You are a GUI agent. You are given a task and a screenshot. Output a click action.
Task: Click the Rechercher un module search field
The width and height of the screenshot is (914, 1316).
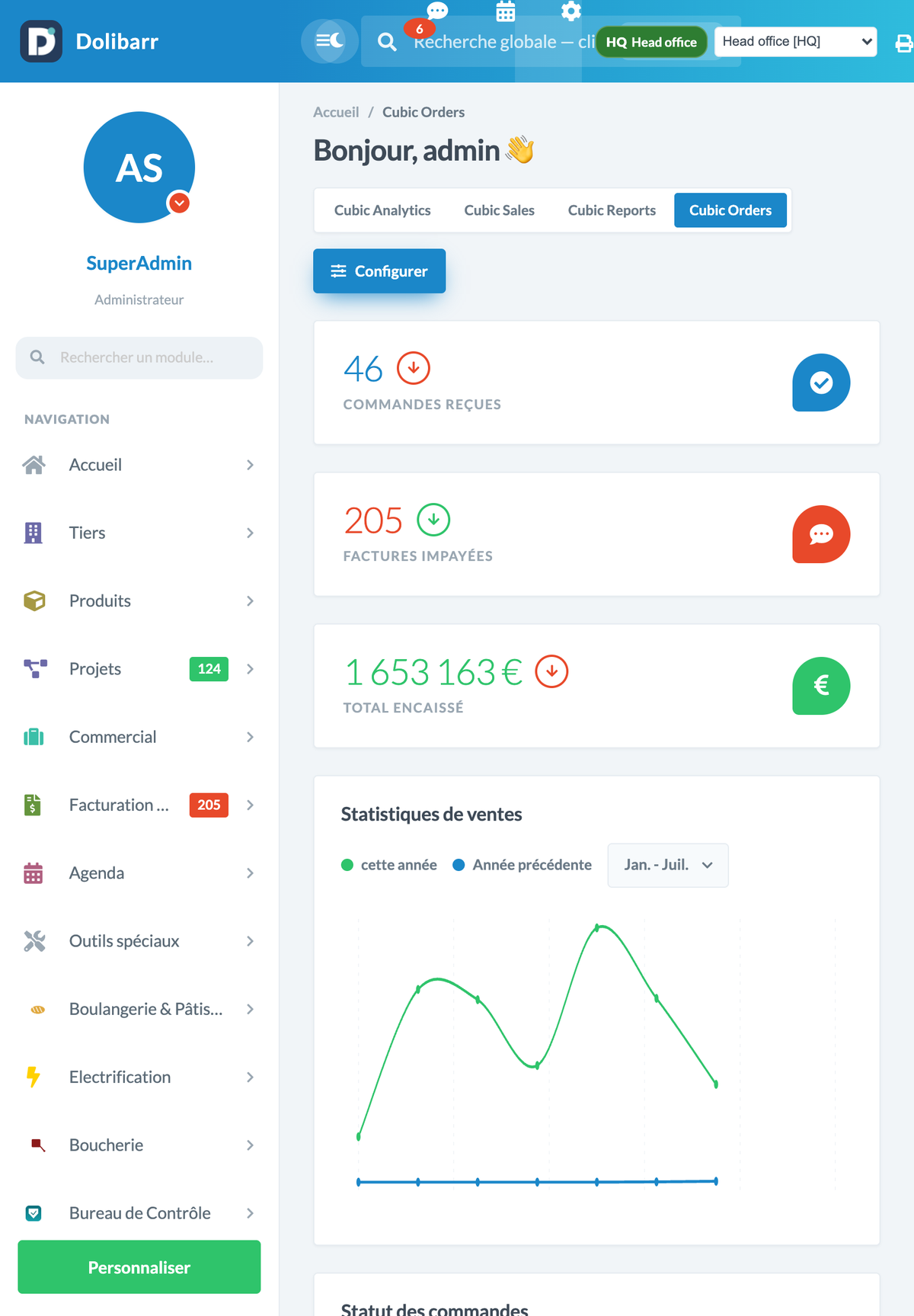tap(139, 357)
